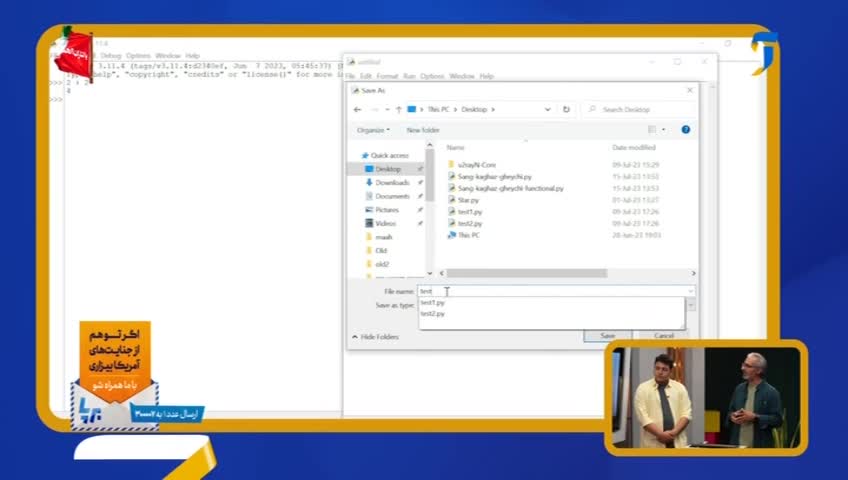Open recent locations dropdown arrow
The height and width of the screenshot is (480, 848).
tap(387, 109)
